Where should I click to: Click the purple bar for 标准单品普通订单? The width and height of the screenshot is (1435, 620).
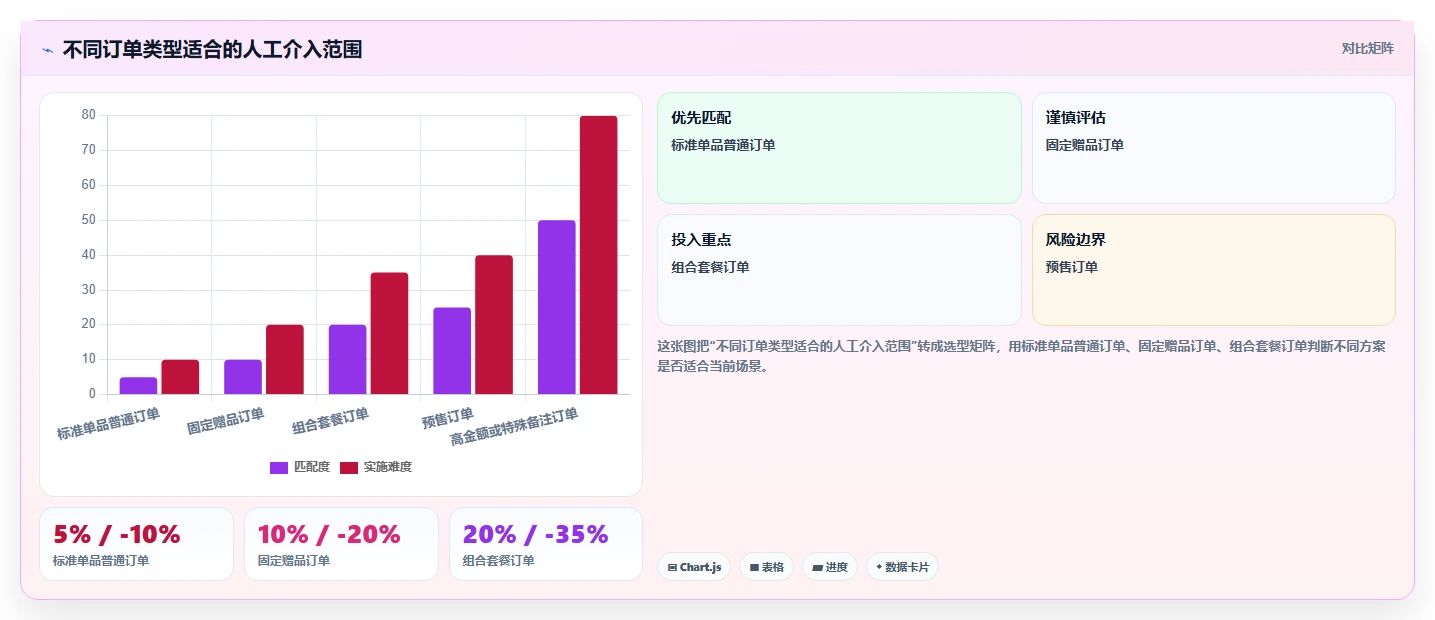click(138, 385)
